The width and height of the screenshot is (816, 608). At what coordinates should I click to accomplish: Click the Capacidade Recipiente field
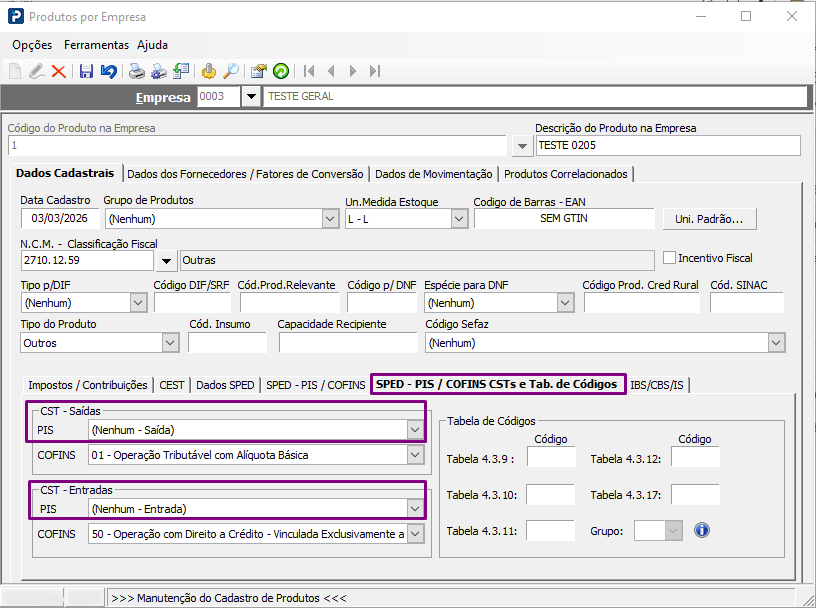348,343
